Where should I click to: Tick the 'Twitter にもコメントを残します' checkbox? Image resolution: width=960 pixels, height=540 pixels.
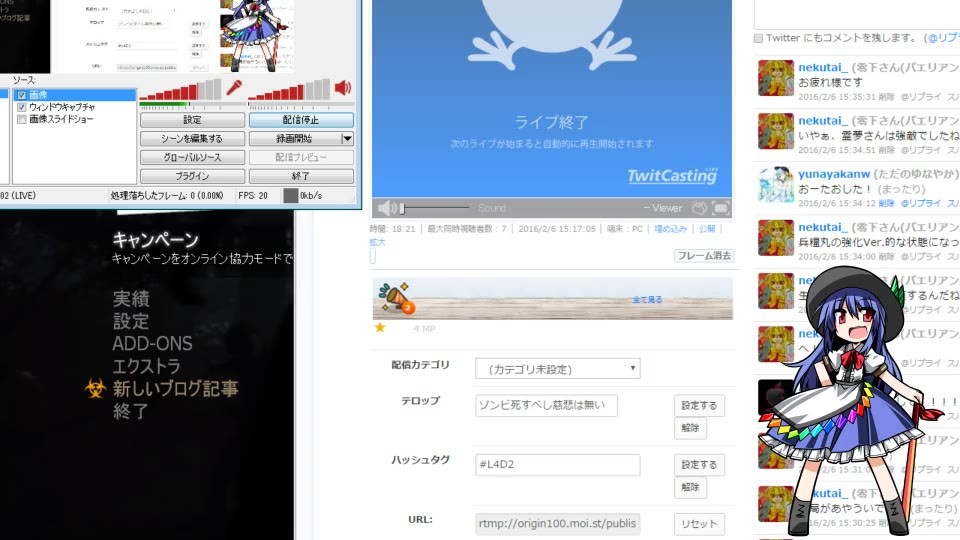(x=759, y=39)
